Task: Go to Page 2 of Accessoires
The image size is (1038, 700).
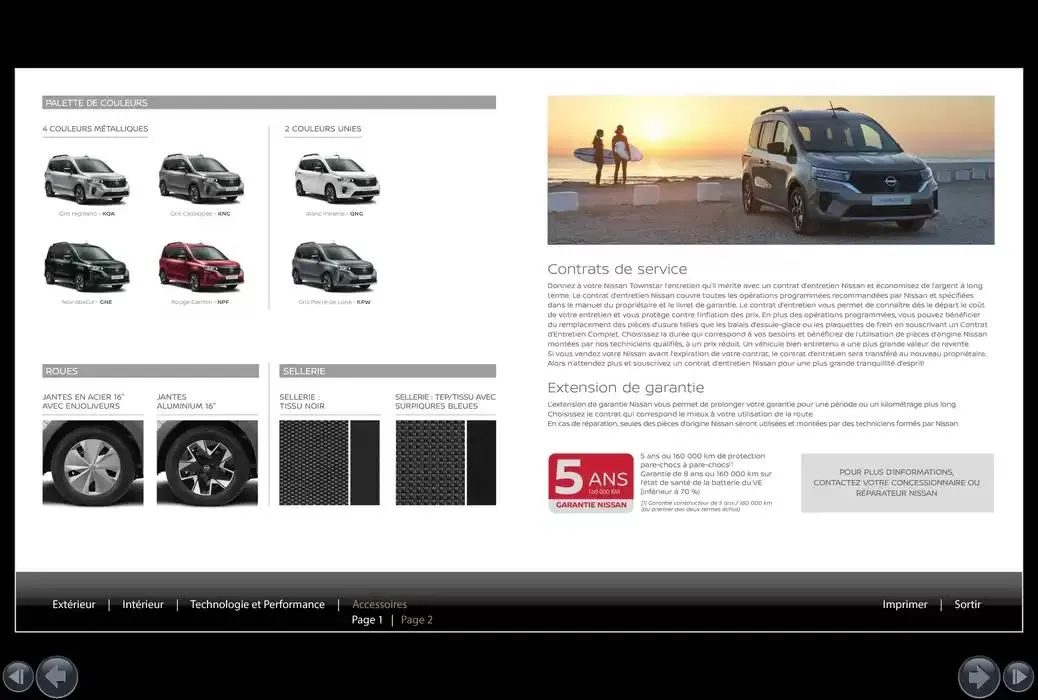Action: click(x=416, y=619)
